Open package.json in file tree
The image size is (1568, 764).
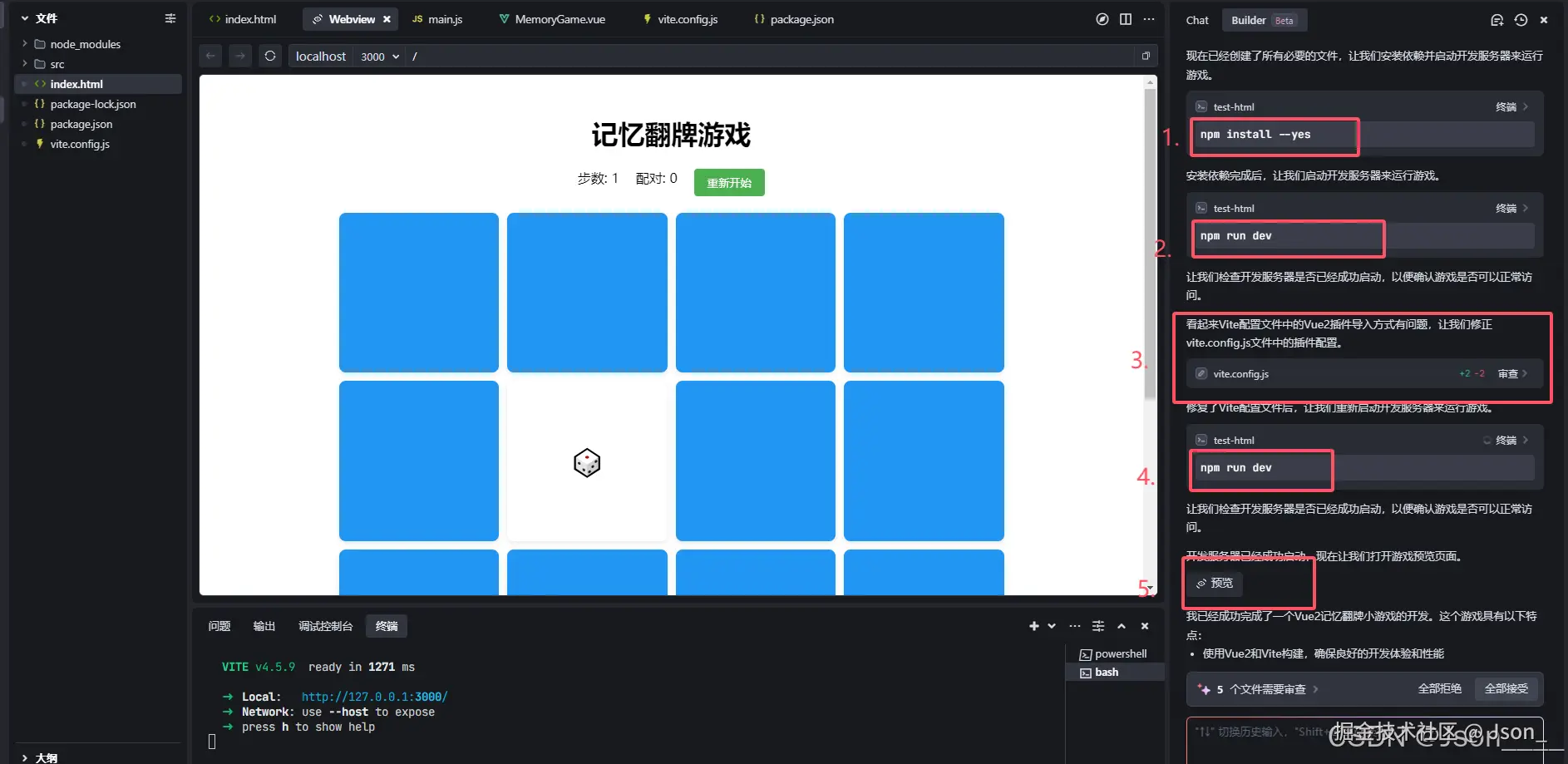point(98,124)
